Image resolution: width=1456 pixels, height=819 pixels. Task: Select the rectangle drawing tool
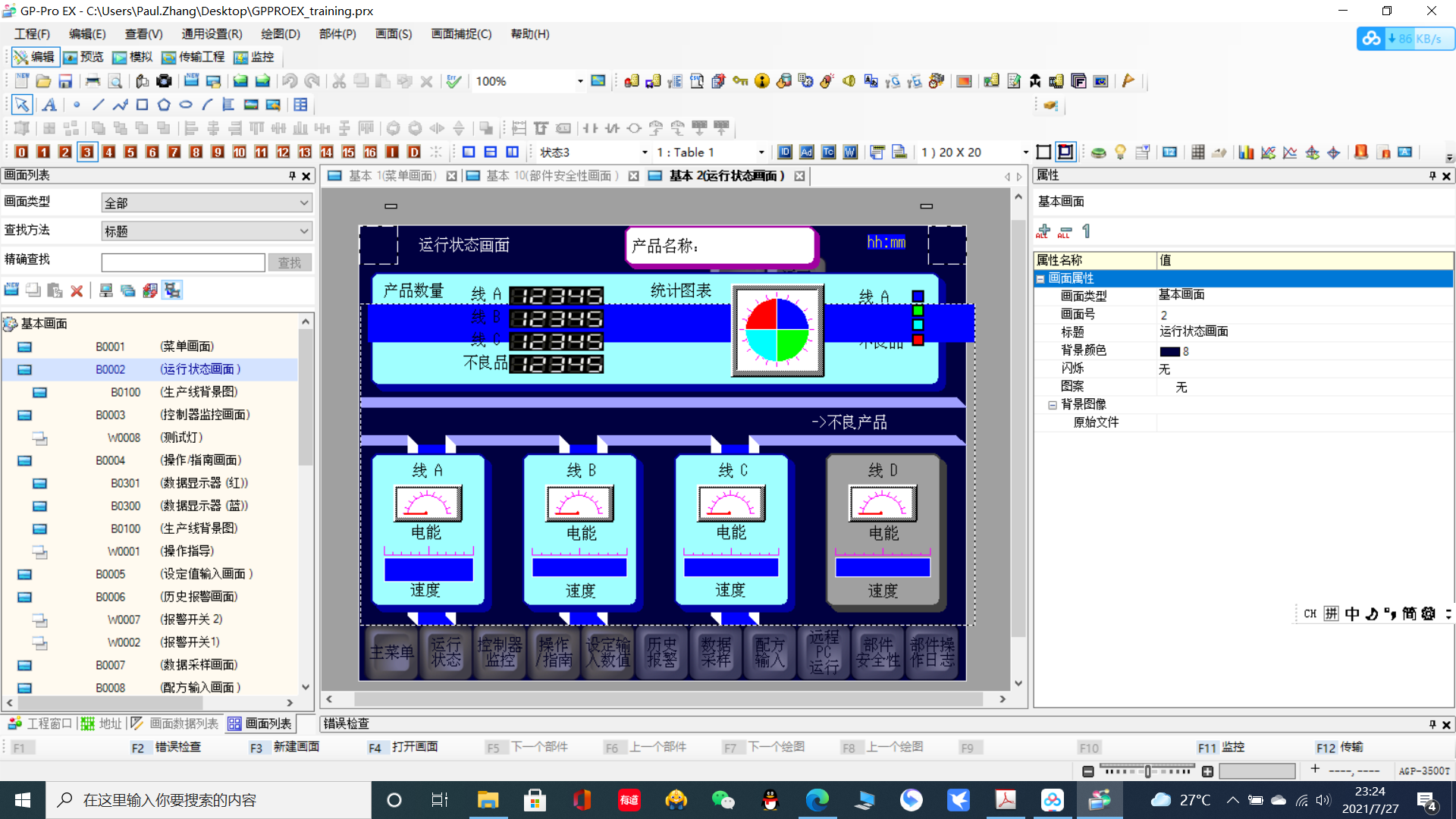coord(142,105)
